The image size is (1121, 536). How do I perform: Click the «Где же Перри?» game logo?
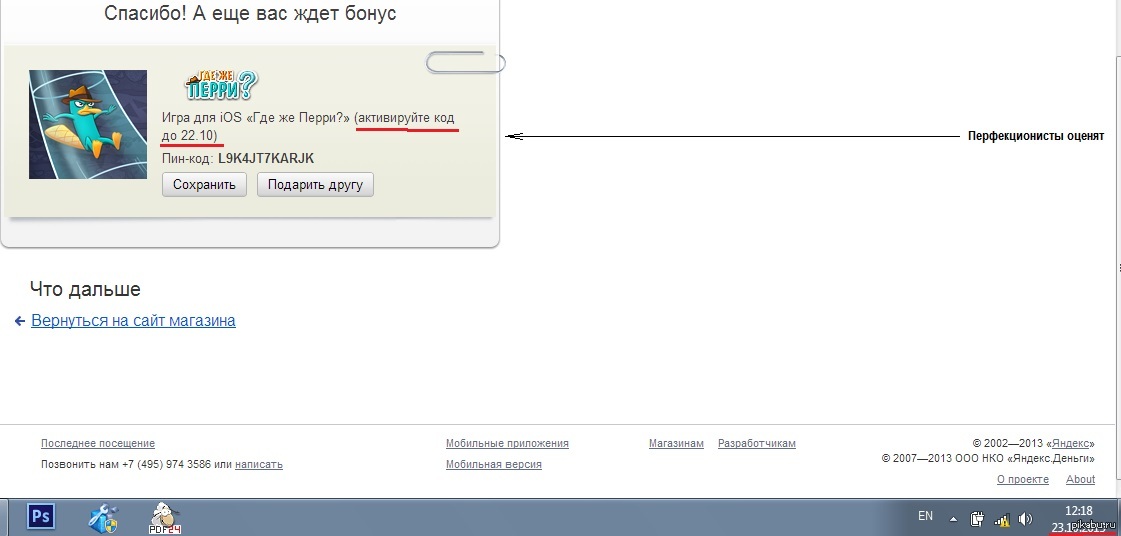[220, 87]
